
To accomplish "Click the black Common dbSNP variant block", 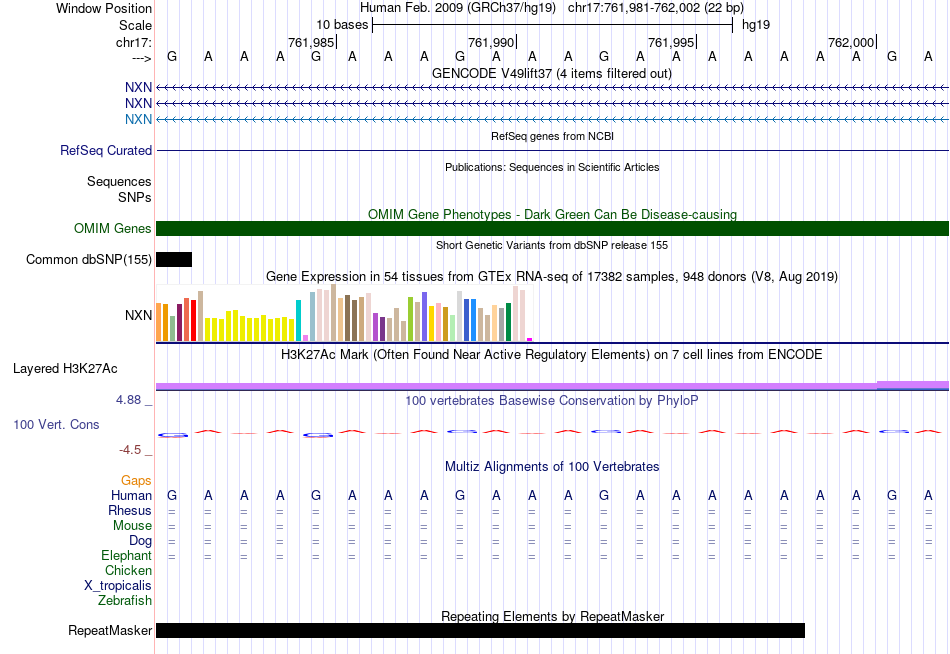I will click(x=174, y=260).
